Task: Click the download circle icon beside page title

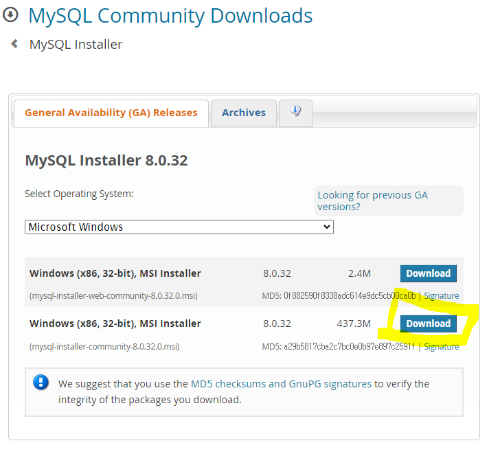Action: coord(10,15)
